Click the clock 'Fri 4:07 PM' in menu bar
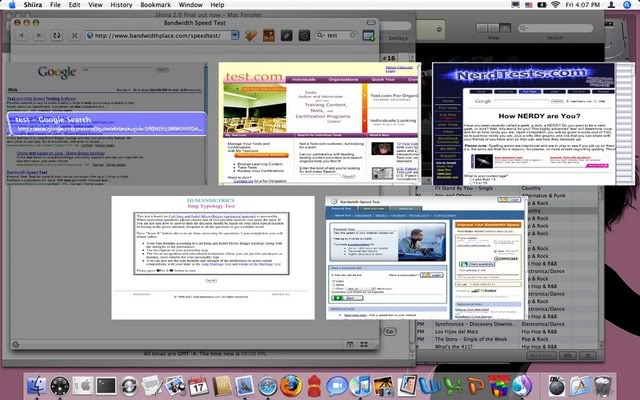Screen dimensions: 640x400 pyautogui.click(x=583, y=5)
